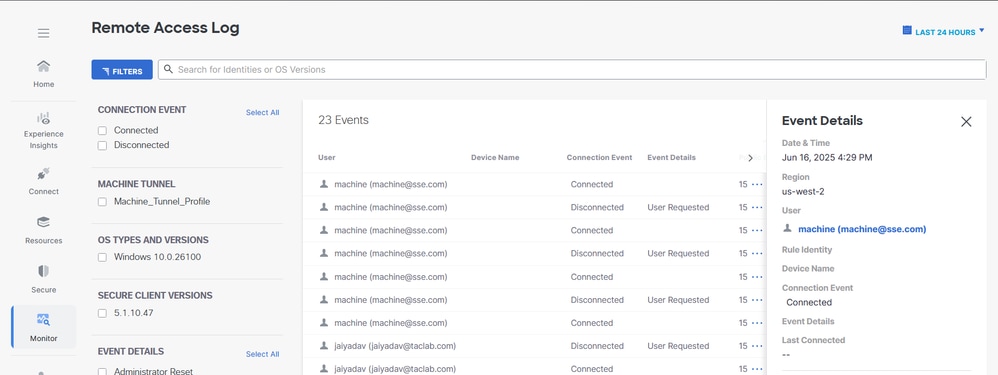Viewport: 998px width, 375px height.
Task: Open the Monitor section
Action: click(43, 327)
